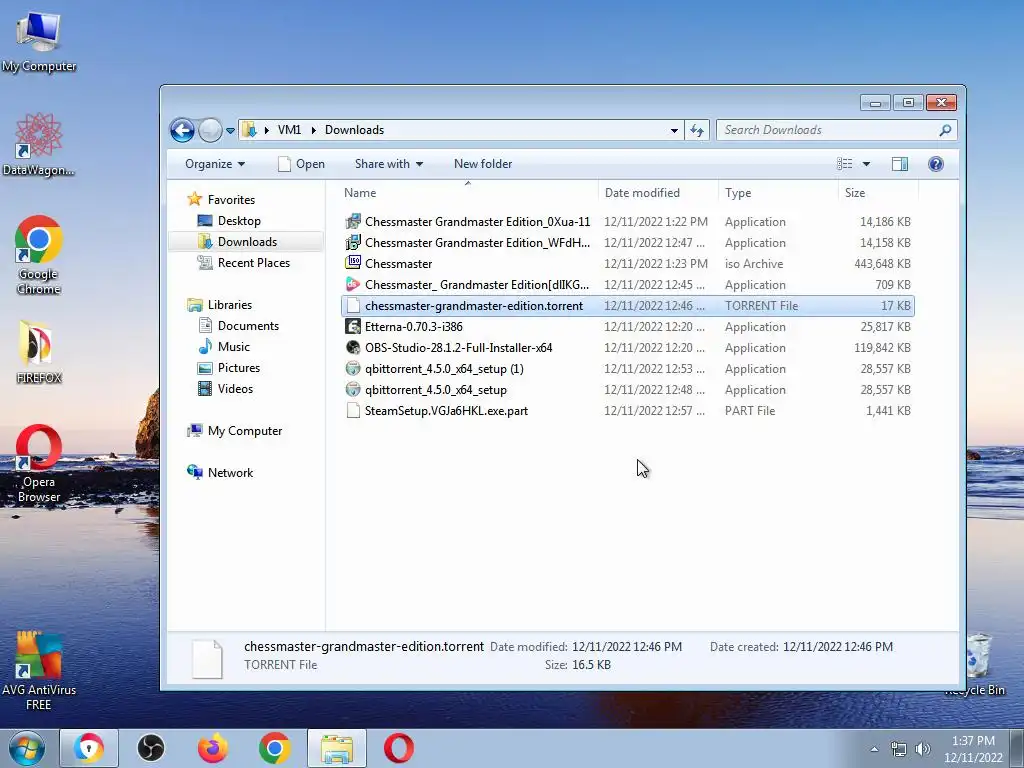1024x768 pixels.
Task: Create a New folder
Action: (483, 164)
